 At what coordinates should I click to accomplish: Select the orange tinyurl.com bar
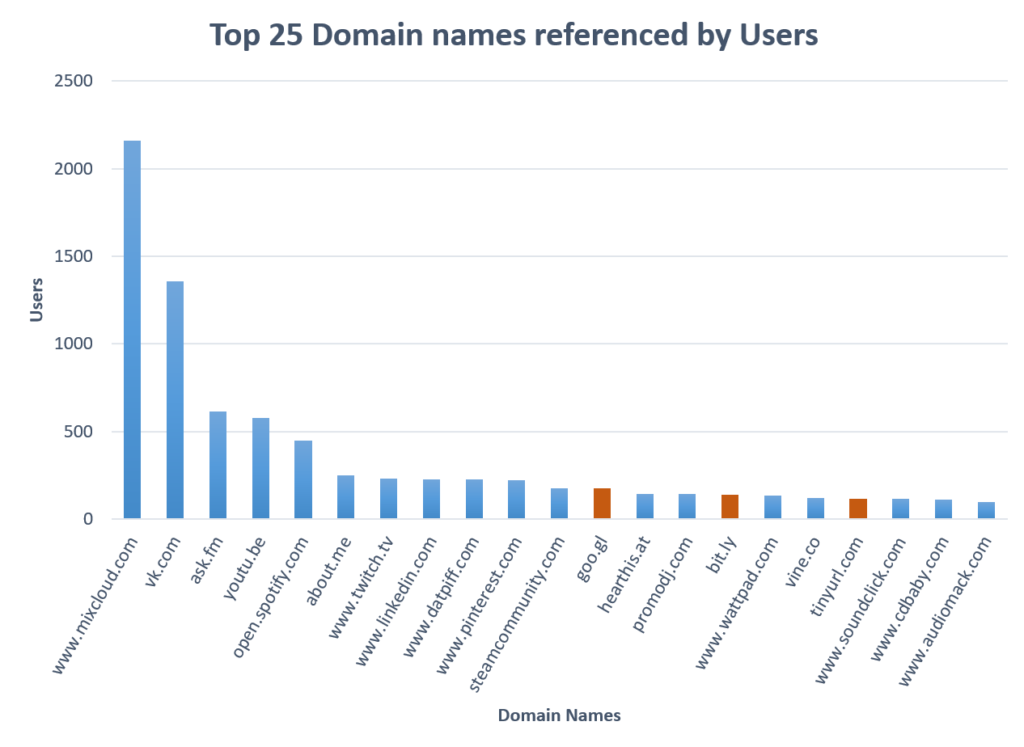(x=858, y=509)
